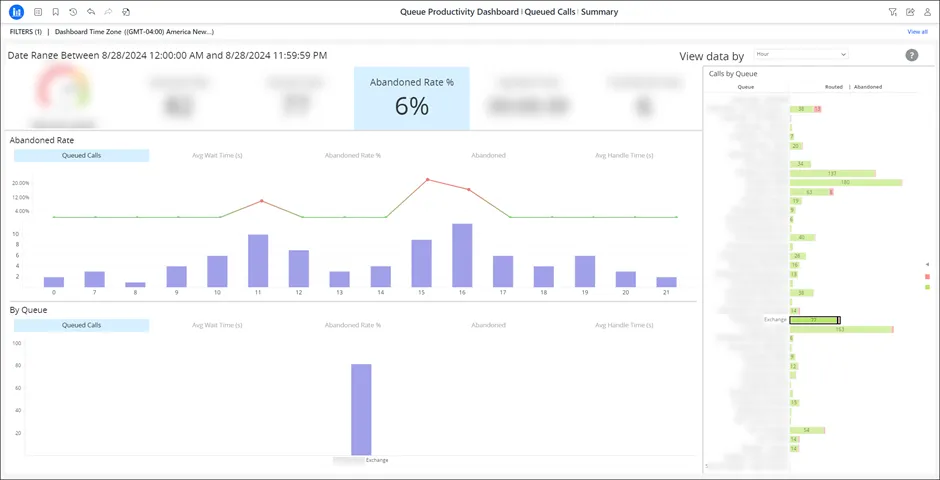Click the share export icon
This screenshot has width=940, height=480.
910,12
